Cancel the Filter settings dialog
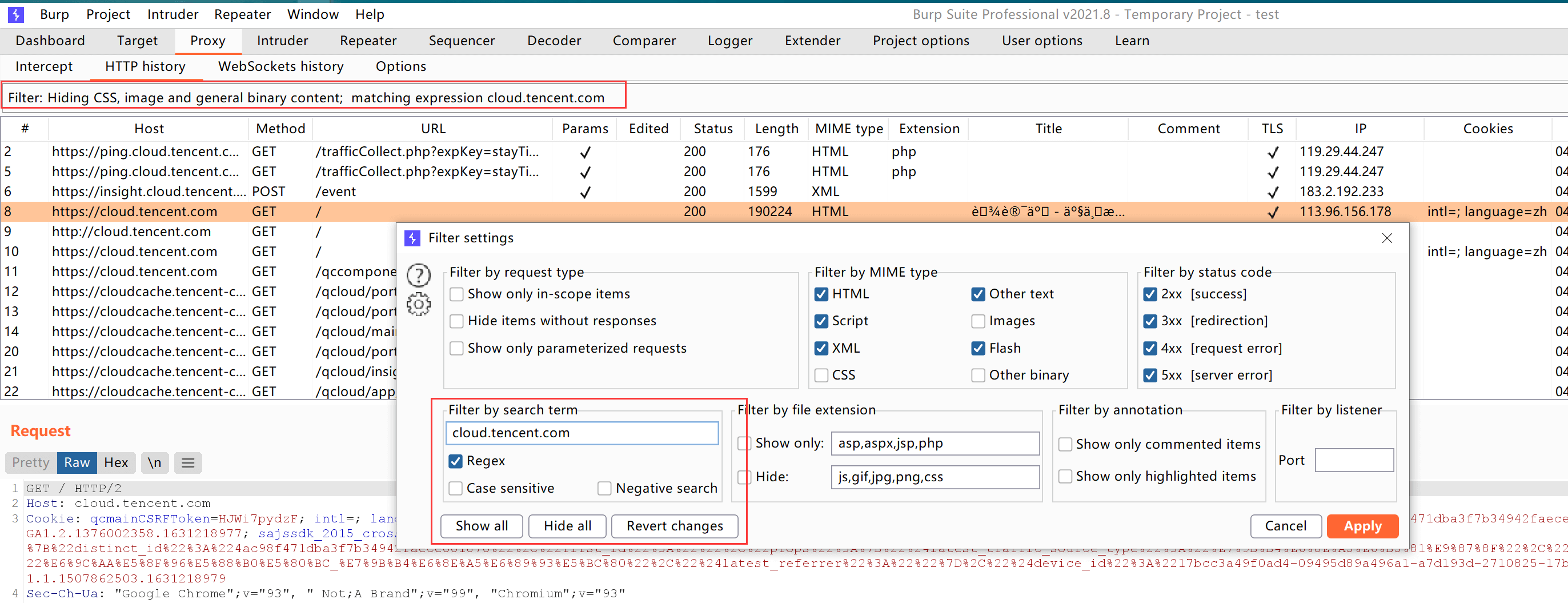The image size is (1568, 603). click(1286, 526)
